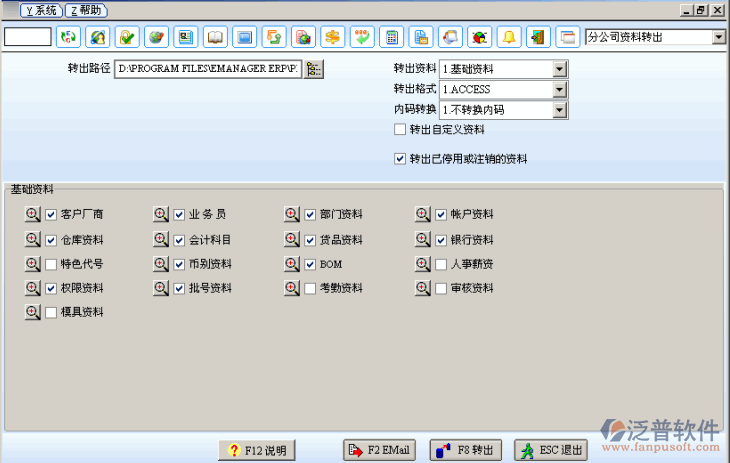
Task: Click the orange signpost toolbar icon
Action: point(332,37)
